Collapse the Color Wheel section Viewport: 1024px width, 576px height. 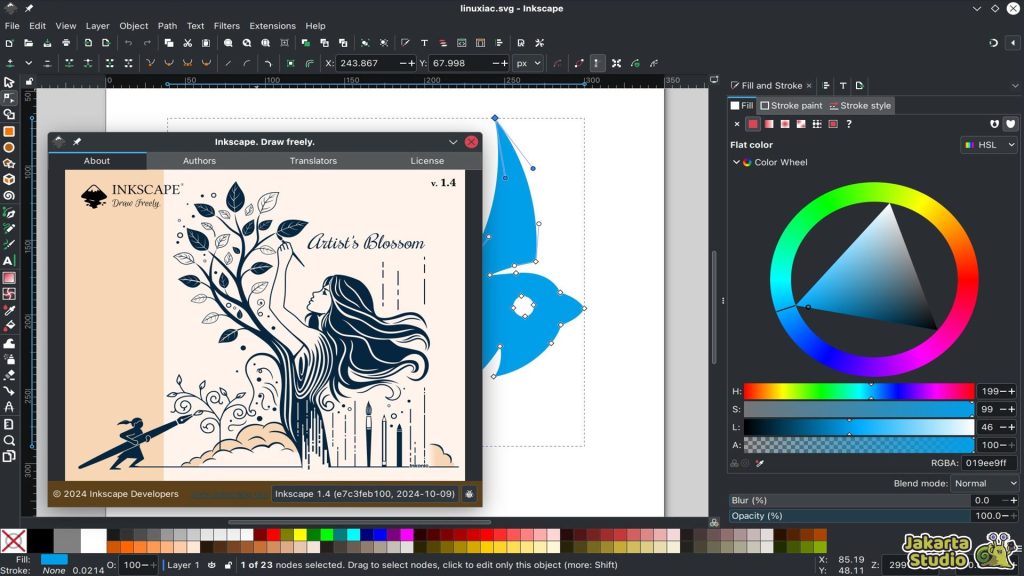pos(737,162)
